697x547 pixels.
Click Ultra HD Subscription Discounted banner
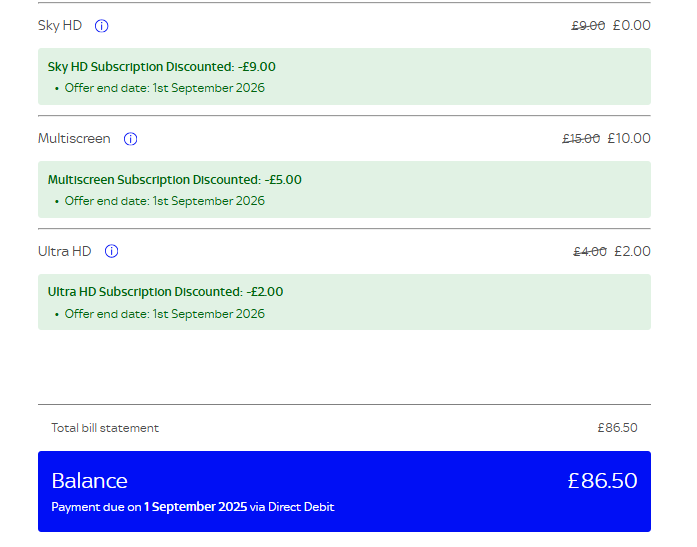[344, 302]
